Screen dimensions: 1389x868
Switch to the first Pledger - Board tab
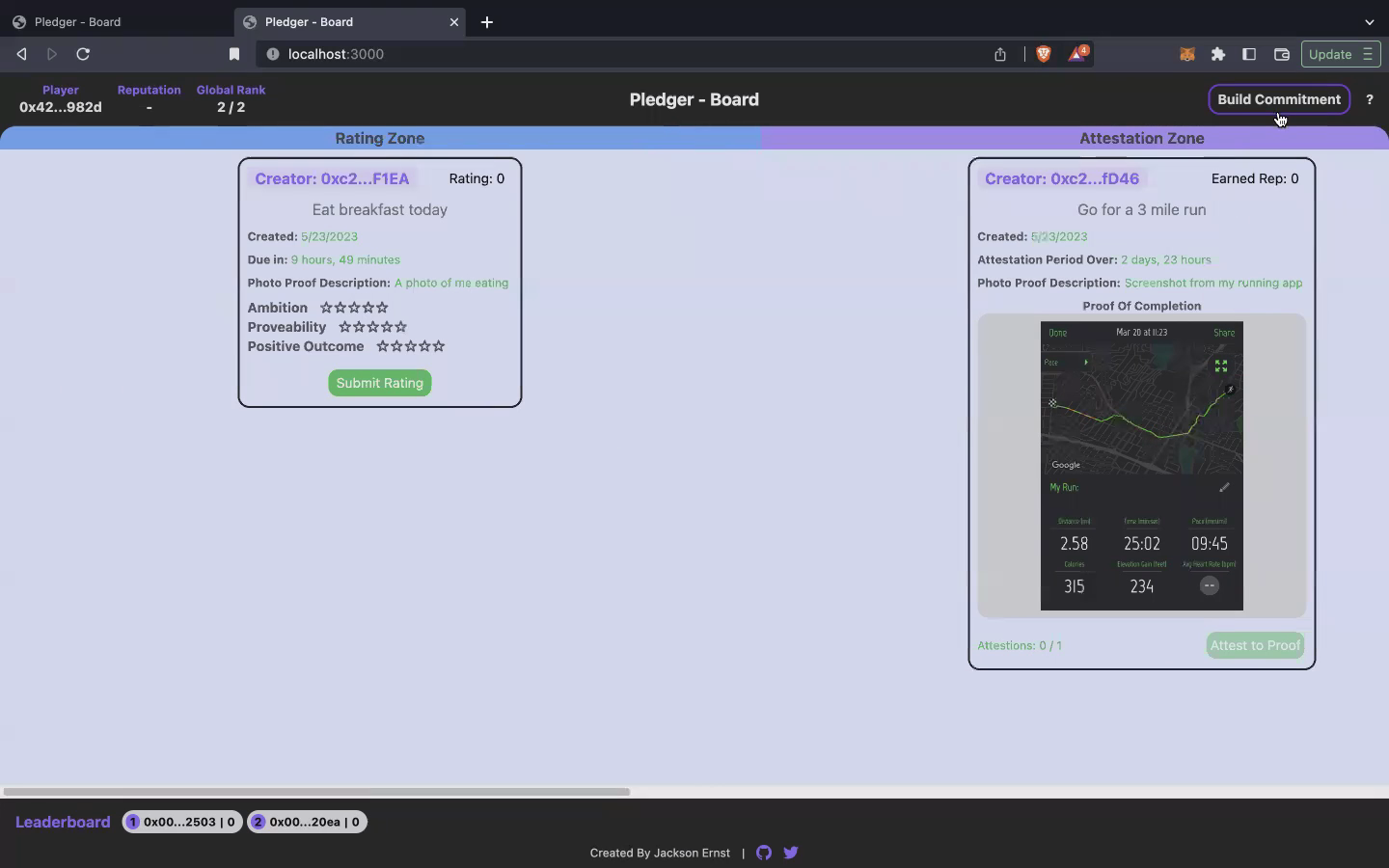pyautogui.click(x=116, y=21)
